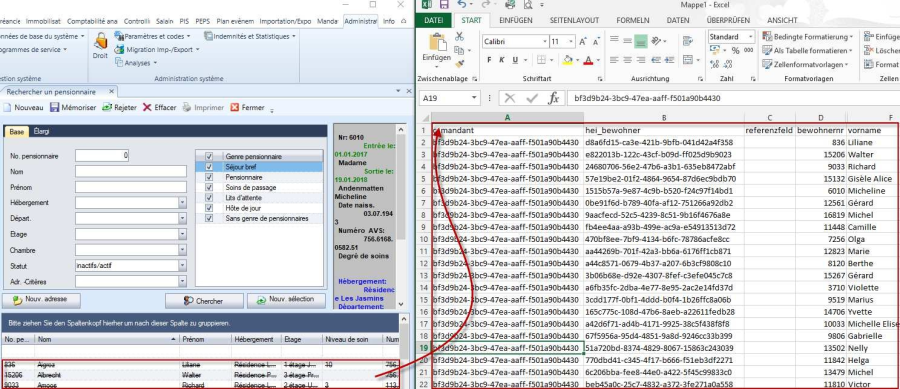This screenshot has width=900, height=389.
Task: Click the Format Painter brush in Excel
Action: (x=459, y=64)
